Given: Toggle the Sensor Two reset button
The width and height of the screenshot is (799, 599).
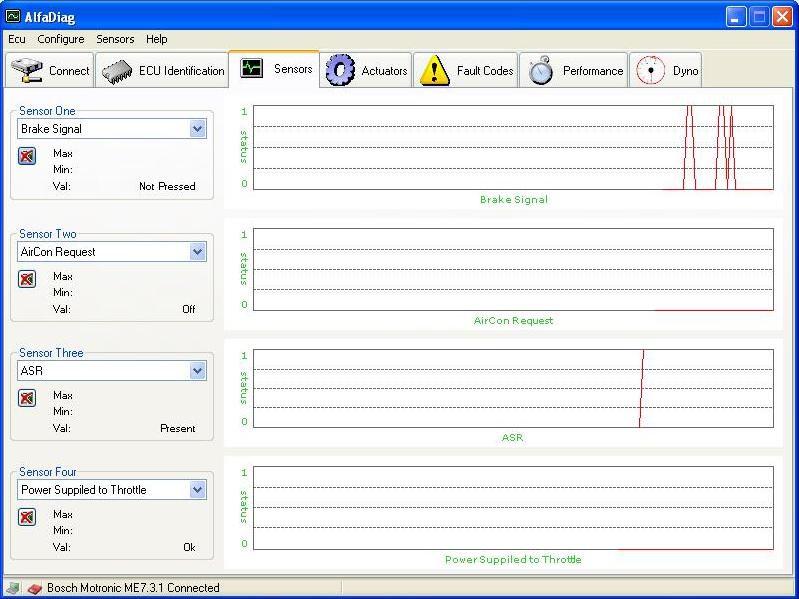Looking at the screenshot, I should tap(27, 279).
